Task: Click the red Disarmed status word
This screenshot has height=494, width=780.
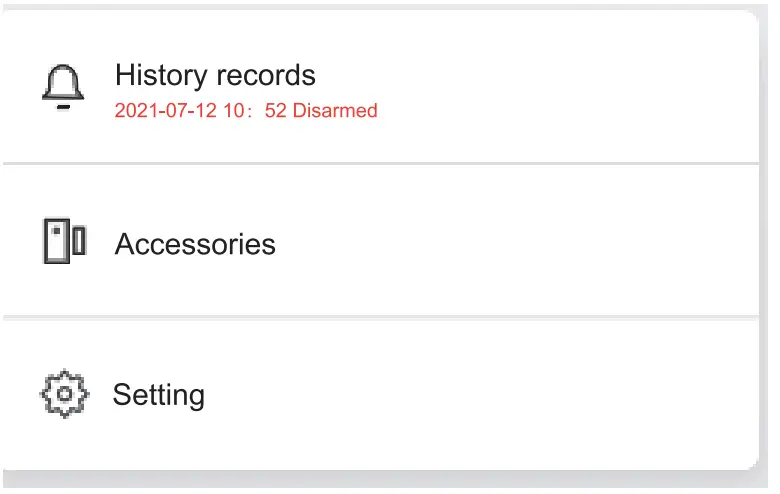Action: [335, 111]
